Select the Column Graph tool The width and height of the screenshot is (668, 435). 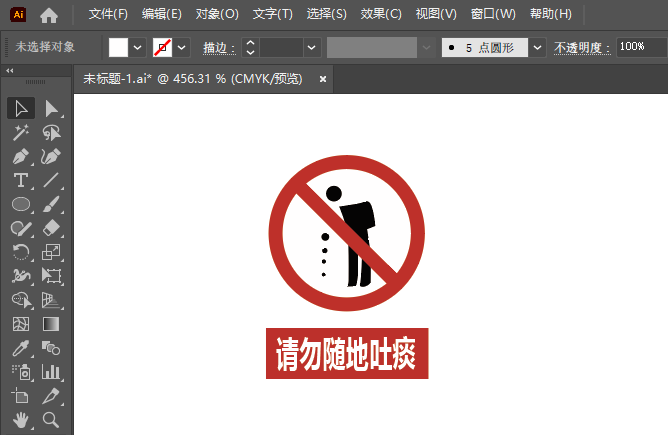(x=52, y=372)
